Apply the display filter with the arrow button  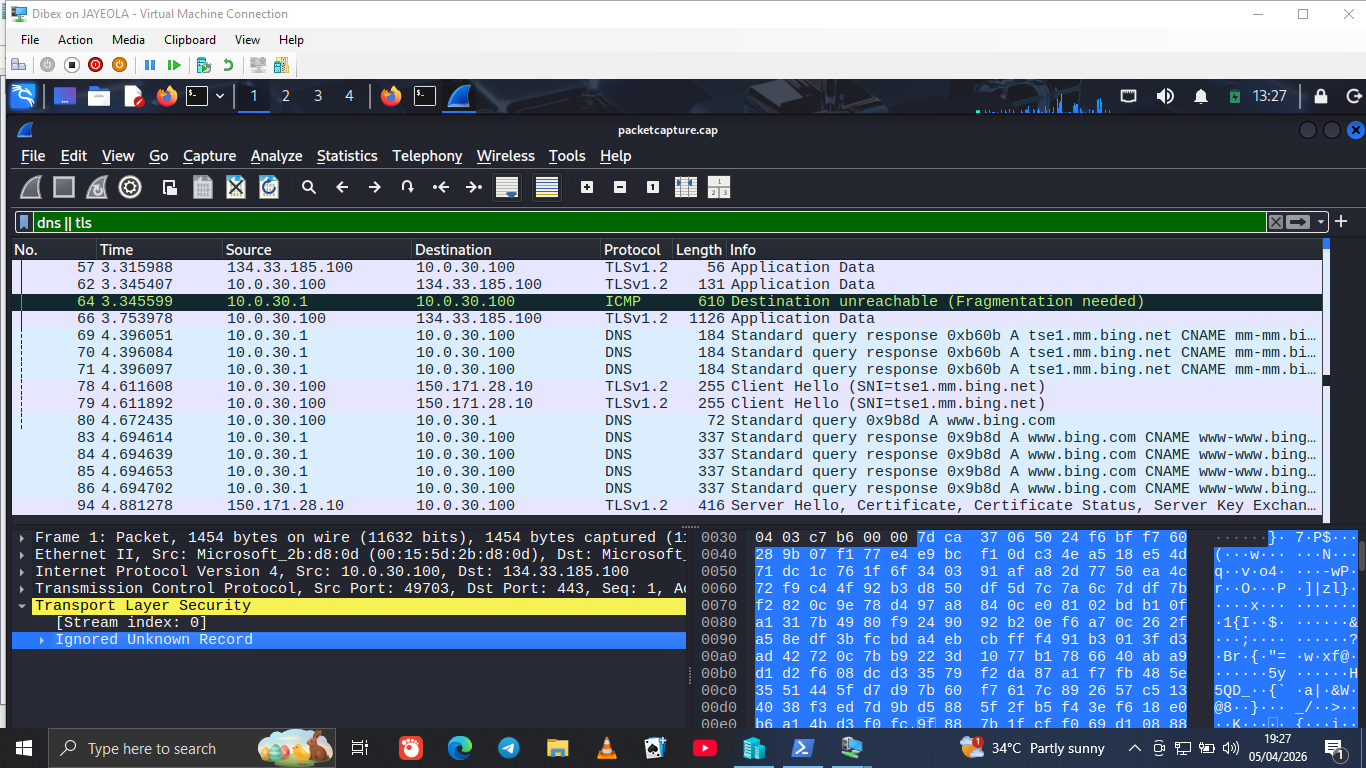pyautogui.click(x=1297, y=221)
